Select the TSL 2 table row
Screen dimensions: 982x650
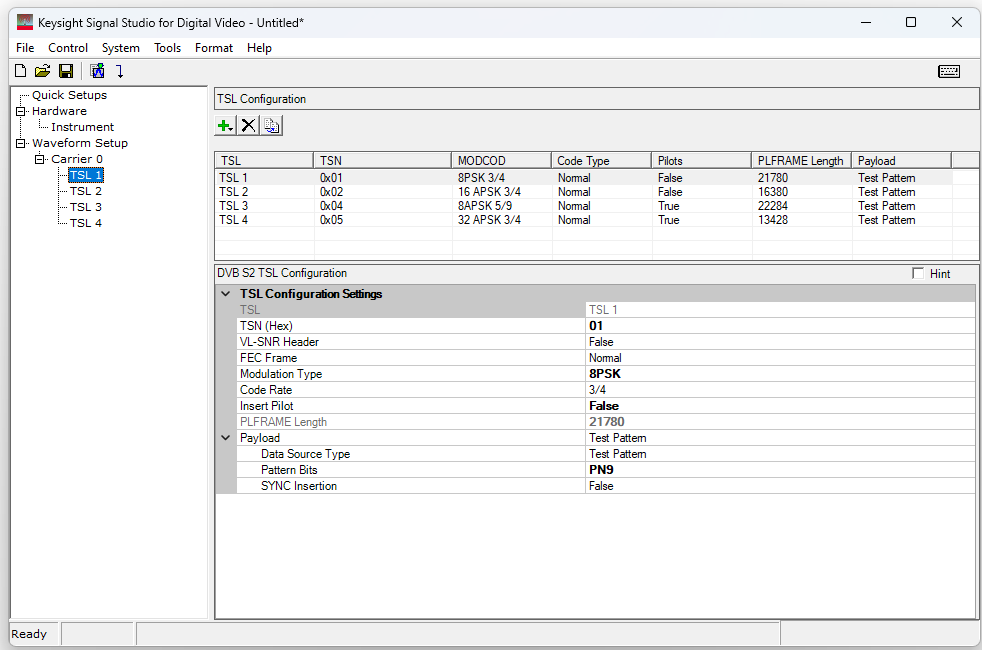[584, 192]
